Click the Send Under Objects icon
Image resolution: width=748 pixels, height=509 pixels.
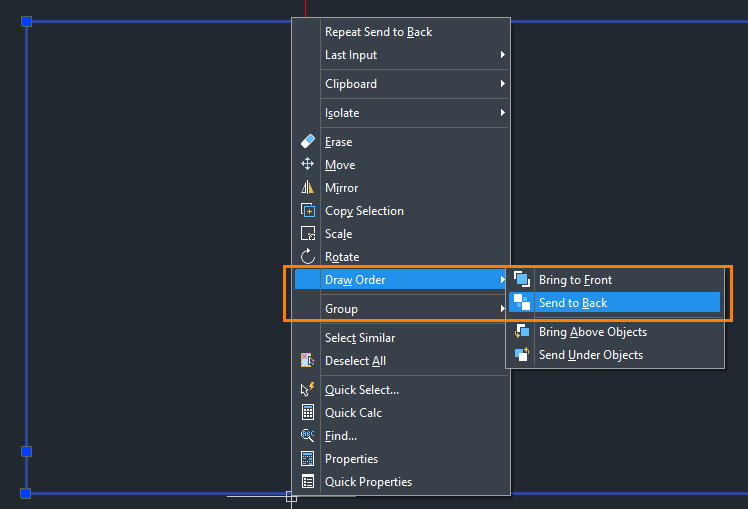click(522, 354)
